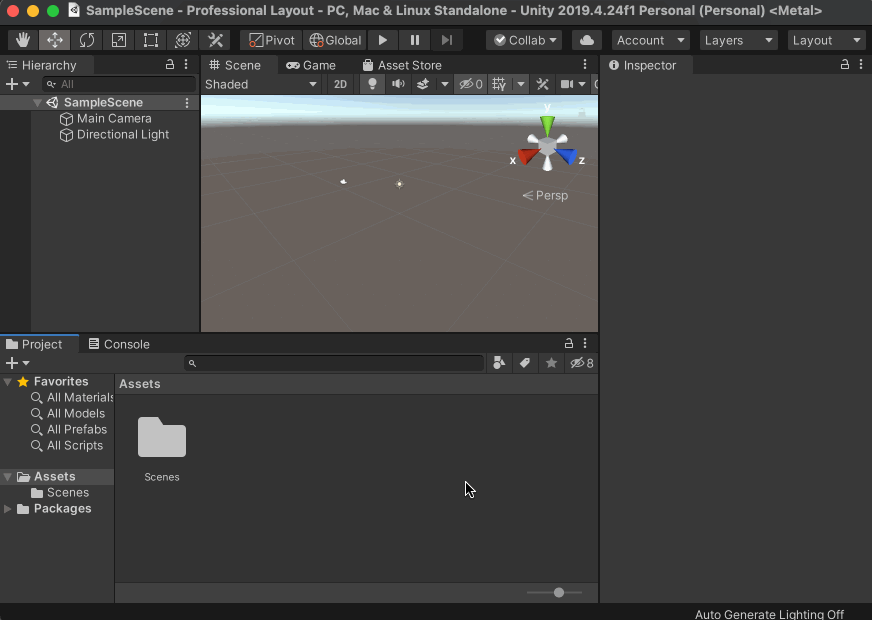Select the Rect Transform tool
Screen dimensions: 872x620
(x=151, y=40)
